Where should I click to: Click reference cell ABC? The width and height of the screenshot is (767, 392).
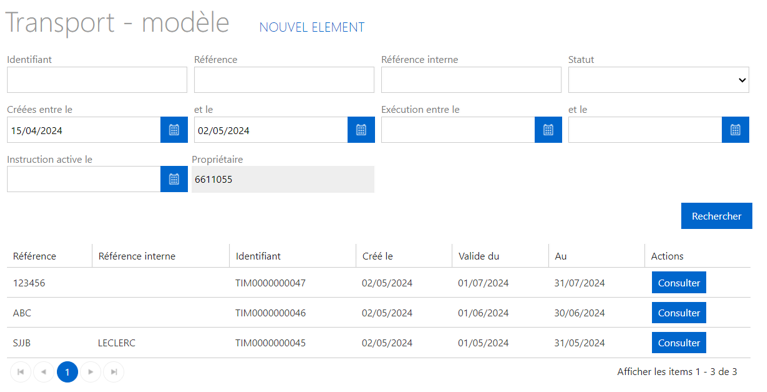[x=22, y=313]
